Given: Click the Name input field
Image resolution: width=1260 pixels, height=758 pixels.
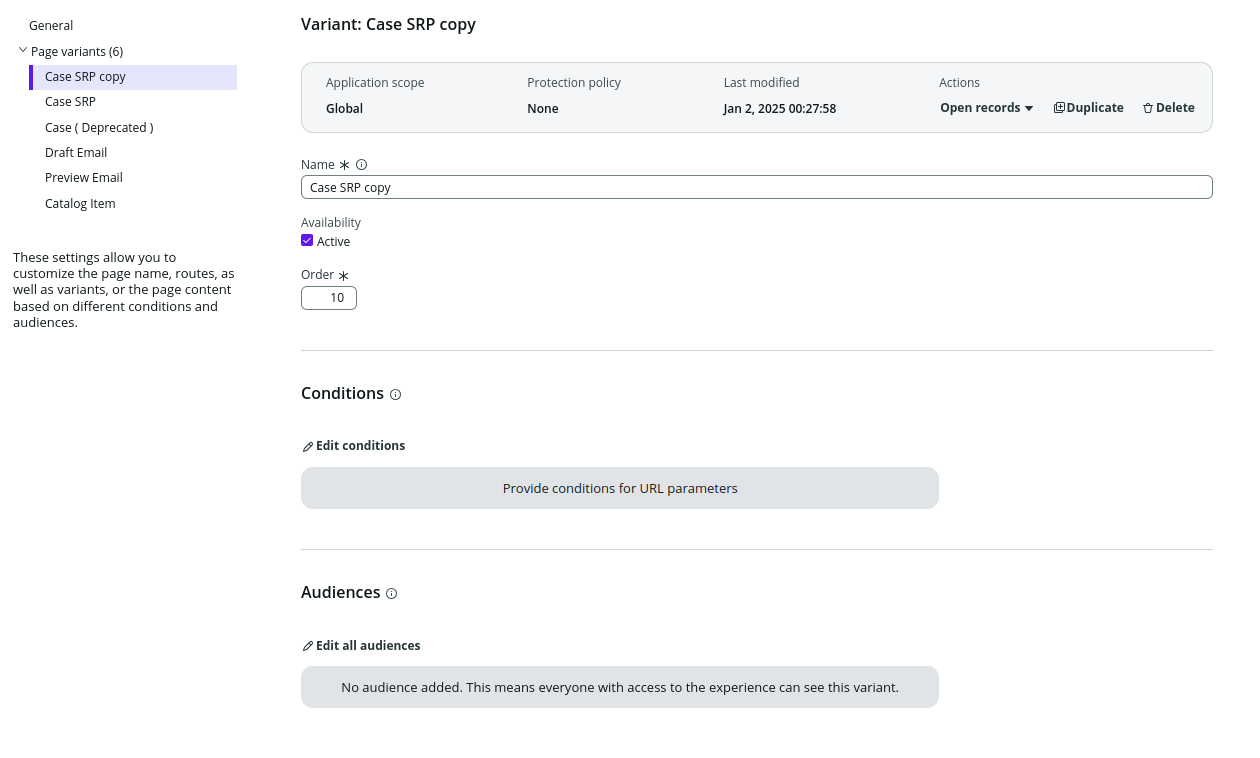Looking at the screenshot, I should click(756, 187).
